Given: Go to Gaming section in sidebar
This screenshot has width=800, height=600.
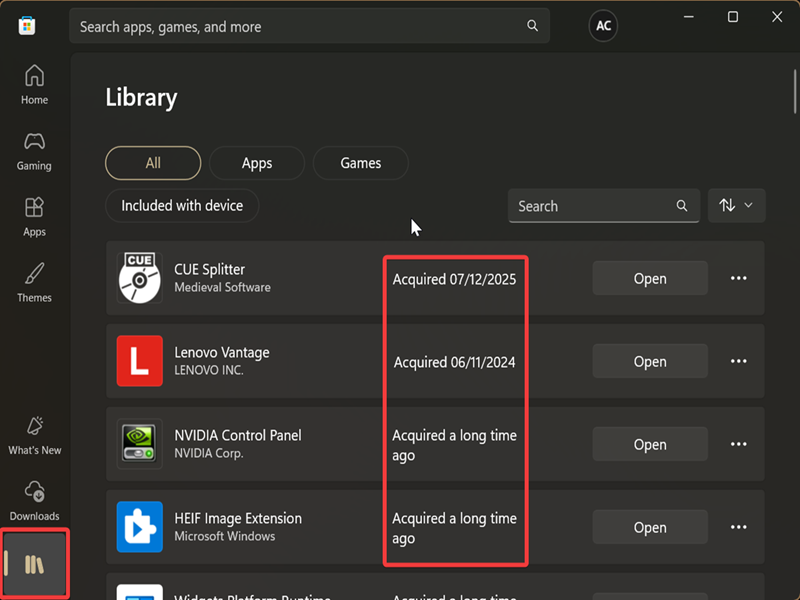Looking at the screenshot, I should (x=34, y=151).
